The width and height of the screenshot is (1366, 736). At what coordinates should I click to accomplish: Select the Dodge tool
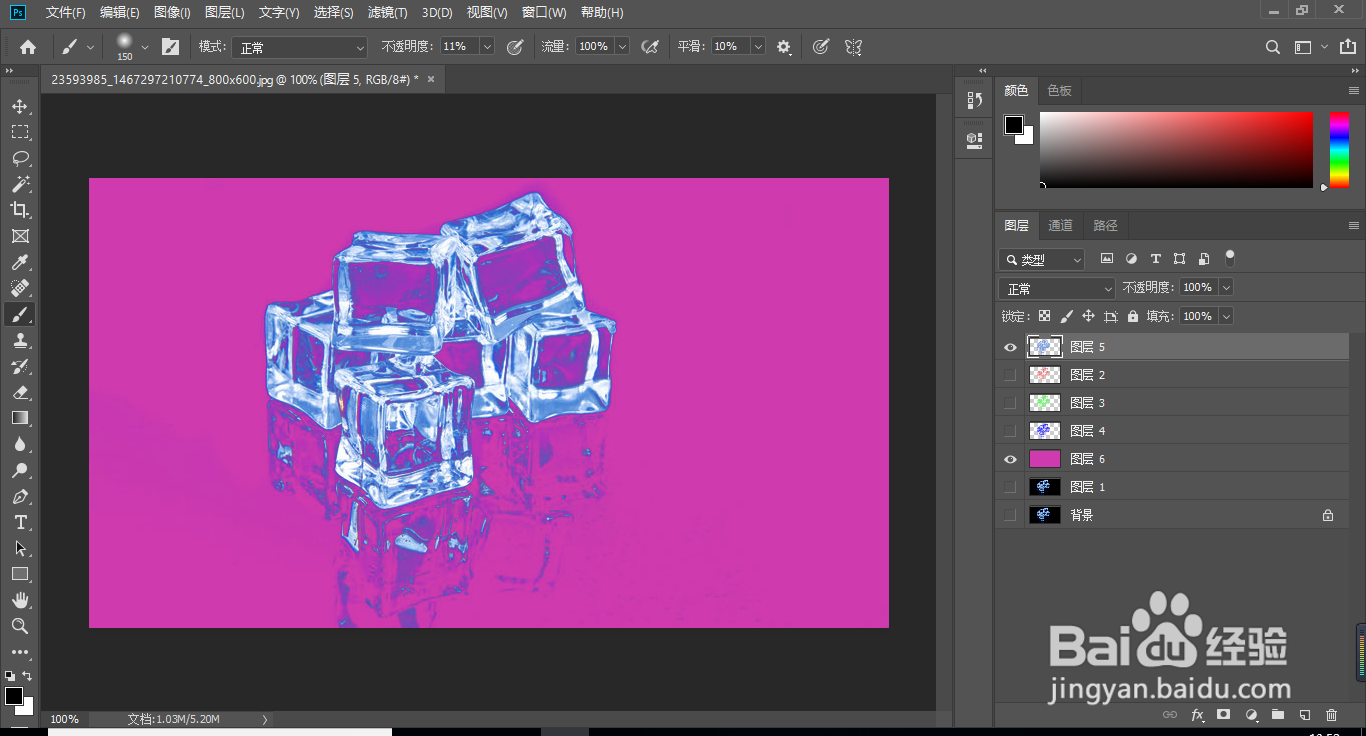[20, 470]
